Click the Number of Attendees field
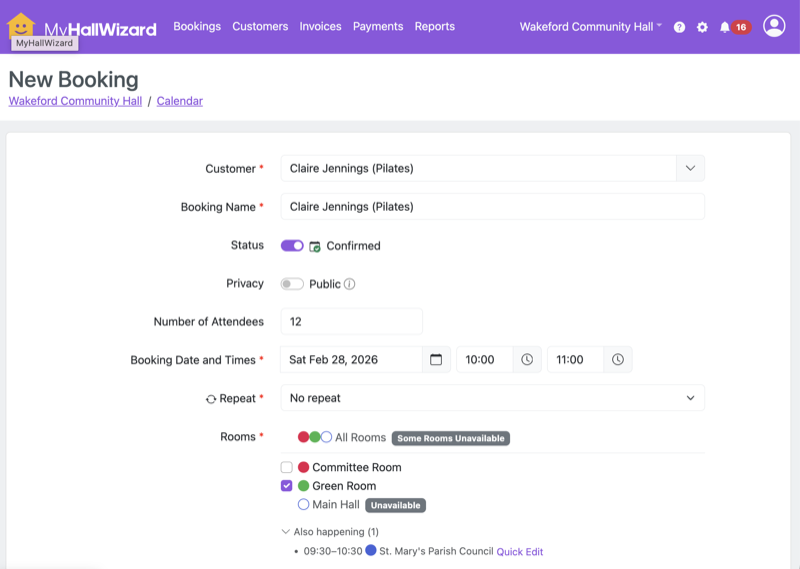The height and width of the screenshot is (569, 800). (352, 321)
